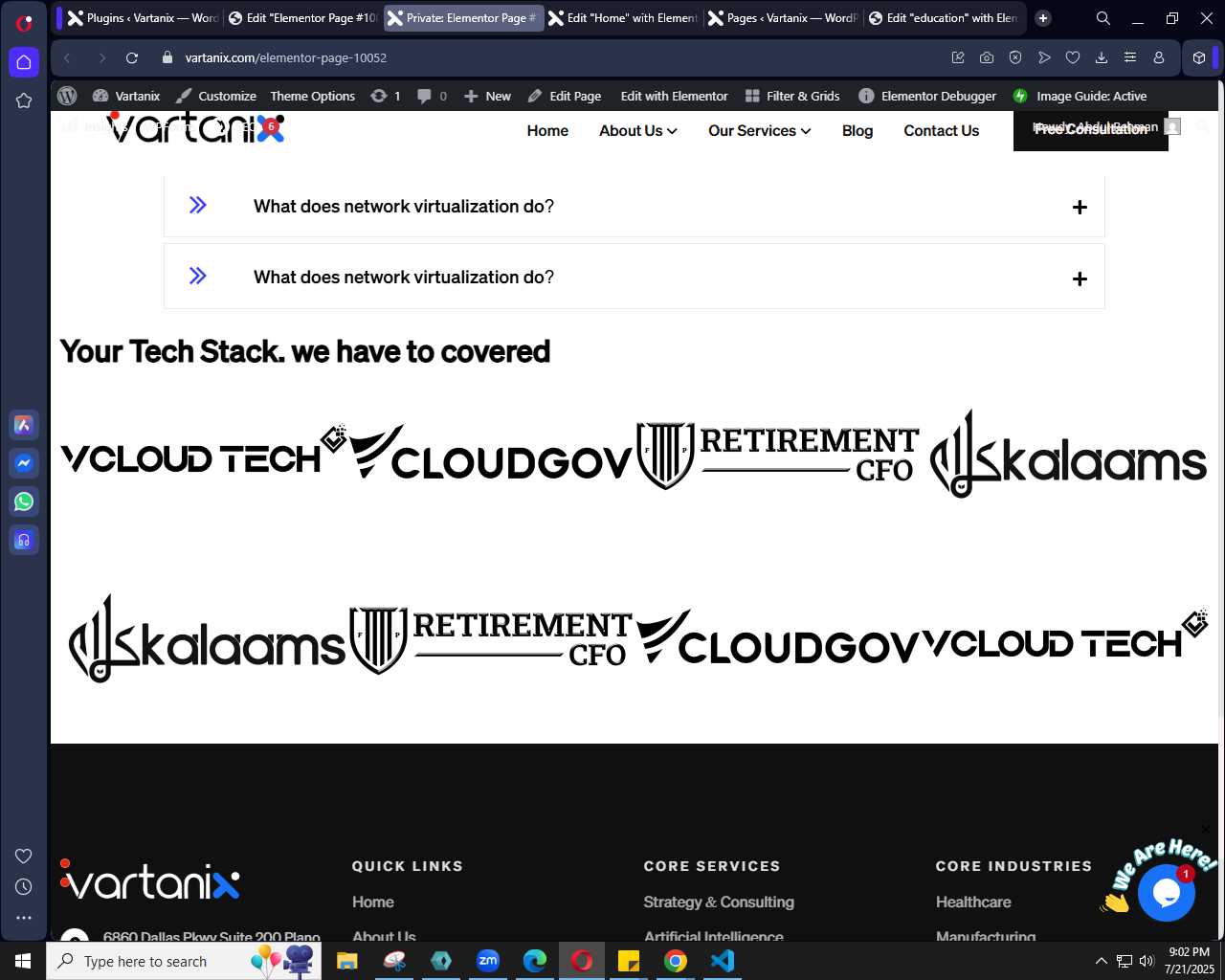Open history clock in Opera sidebar
This screenshot has width=1225, height=980.
click(24, 887)
